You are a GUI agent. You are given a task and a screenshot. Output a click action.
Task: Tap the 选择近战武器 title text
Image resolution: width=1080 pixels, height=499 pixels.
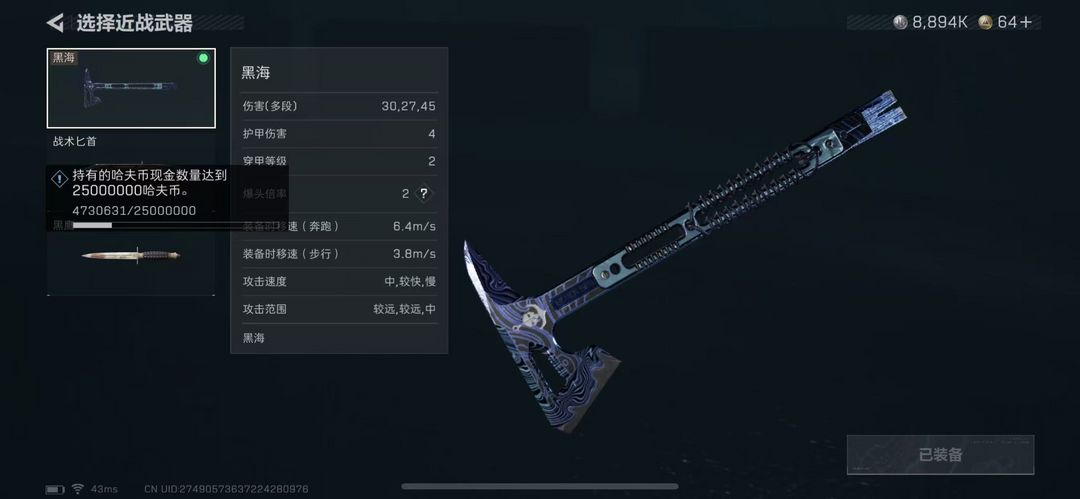pyautogui.click(x=134, y=23)
